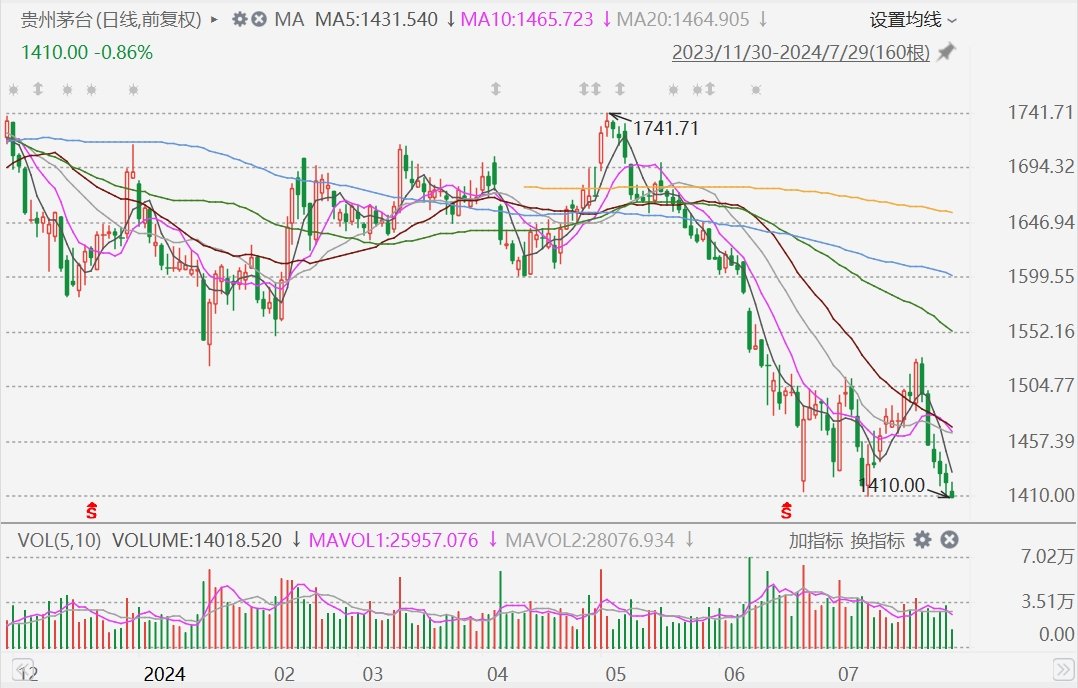This screenshot has height=688, width=1078.
Task: Close the VOL indicator panel
Action: (x=949, y=540)
